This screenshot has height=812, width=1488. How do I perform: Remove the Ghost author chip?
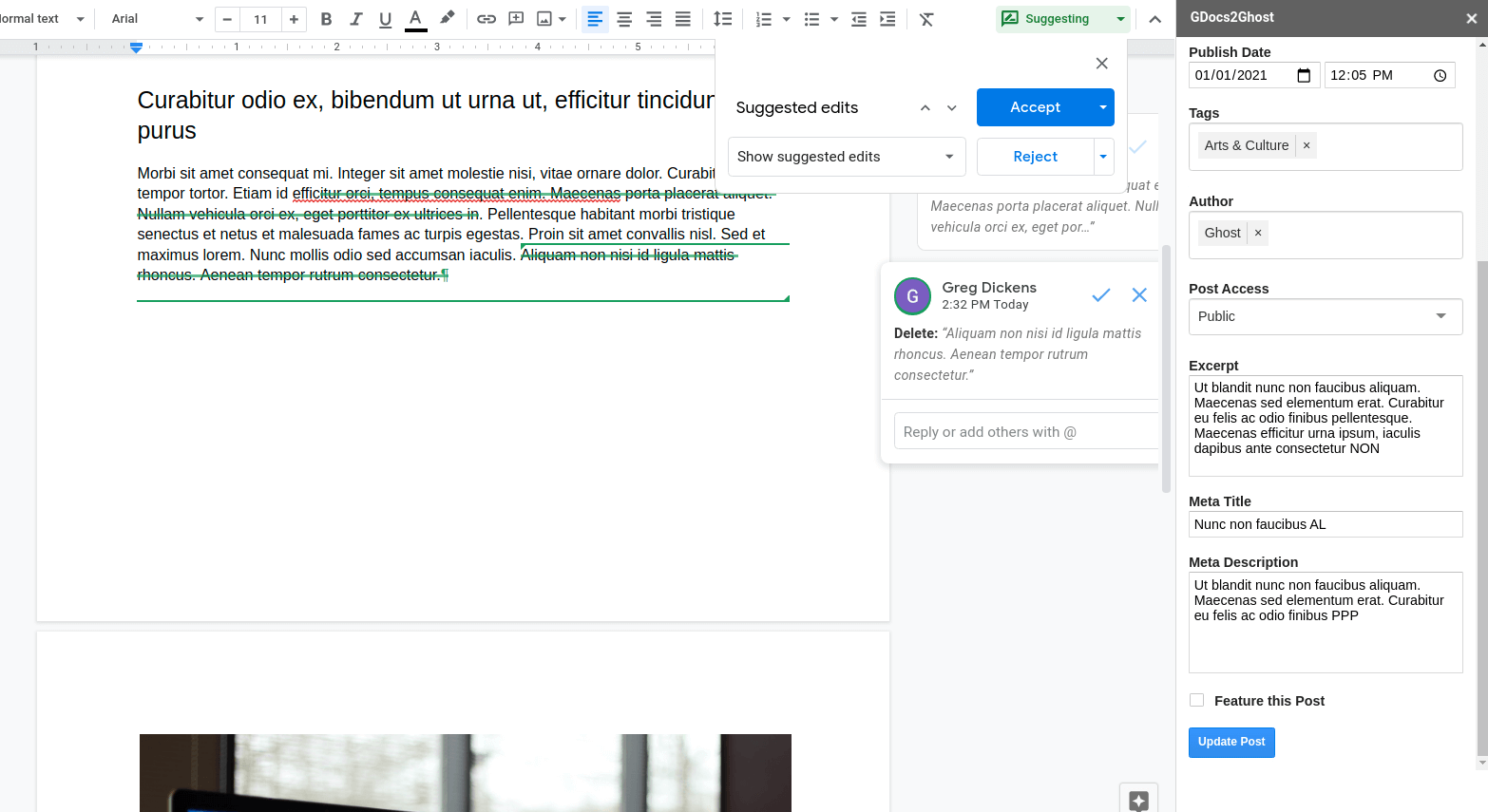pyautogui.click(x=1258, y=233)
